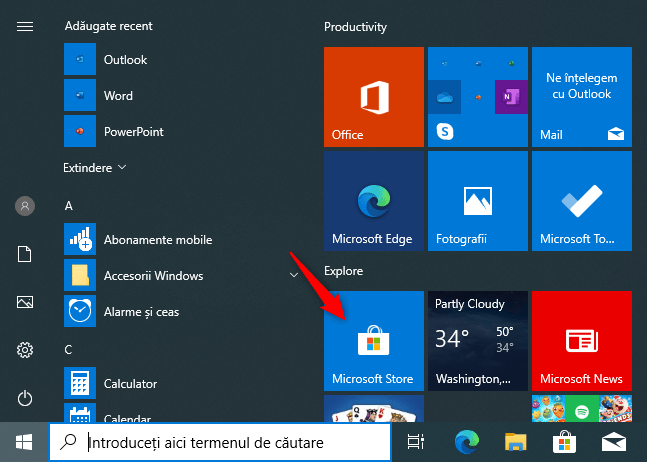Image resolution: width=647 pixels, height=462 pixels.
Task: Open the Microsoft Store tile
Action: click(373, 341)
